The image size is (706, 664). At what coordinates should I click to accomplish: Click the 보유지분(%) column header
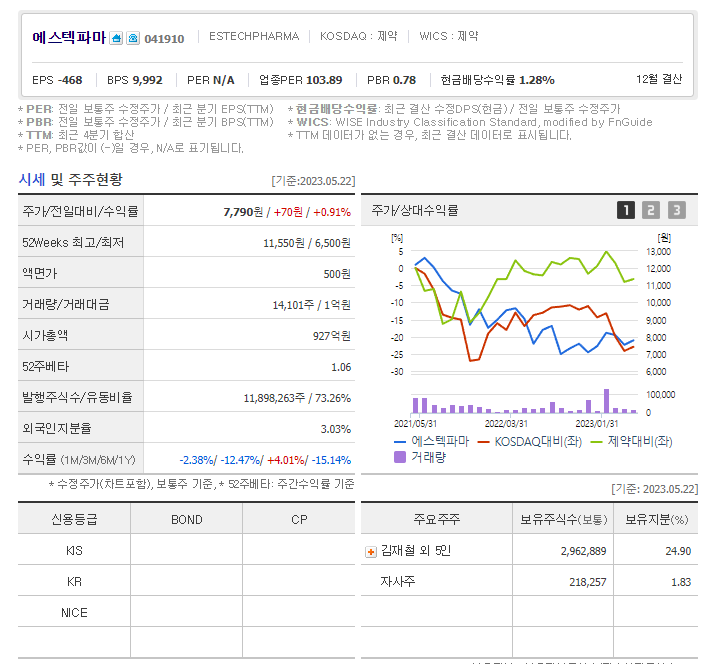(656, 519)
